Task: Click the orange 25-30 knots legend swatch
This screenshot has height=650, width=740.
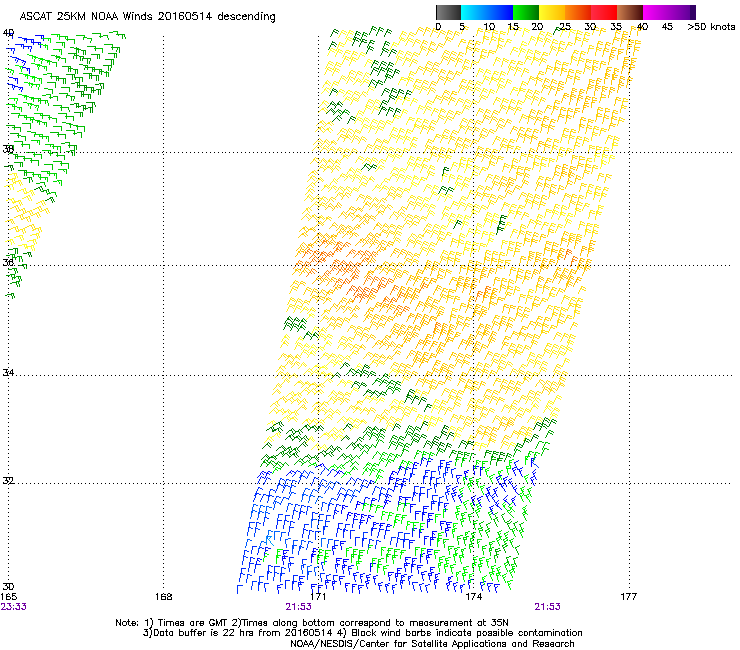Action: (578, 12)
